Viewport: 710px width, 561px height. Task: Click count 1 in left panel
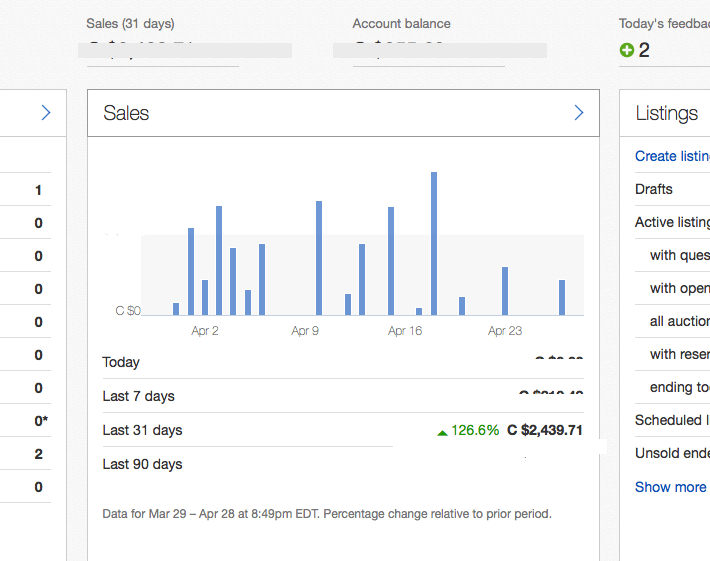click(x=38, y=190)
